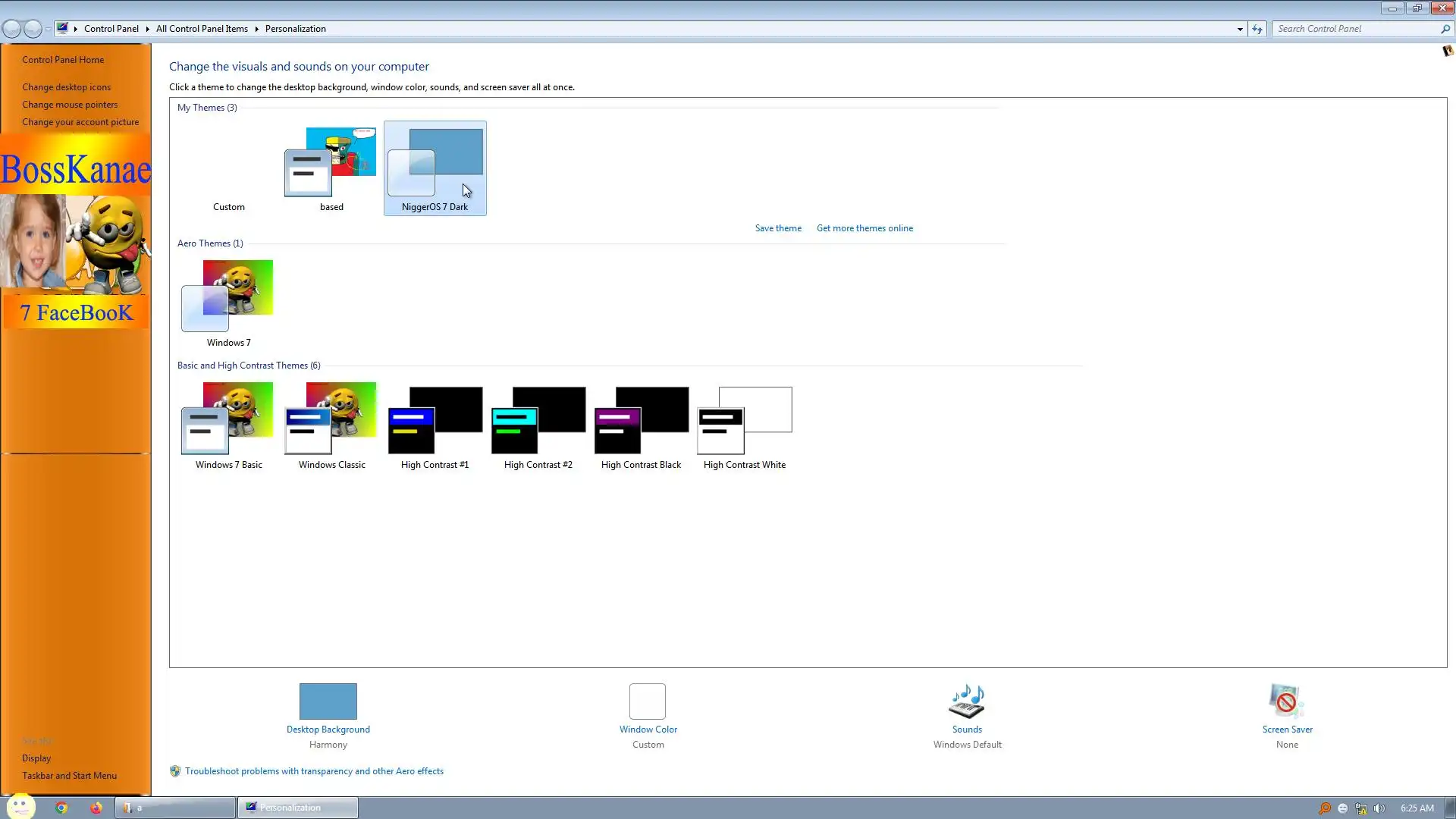Click the volume speaker tray icon

click(1379, 808)
